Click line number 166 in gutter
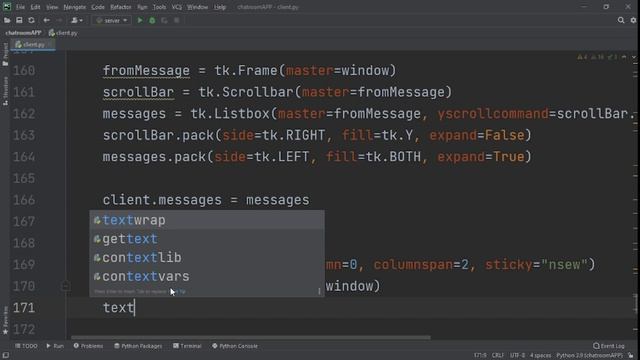 pyautogui.click(x=24, y=200)
